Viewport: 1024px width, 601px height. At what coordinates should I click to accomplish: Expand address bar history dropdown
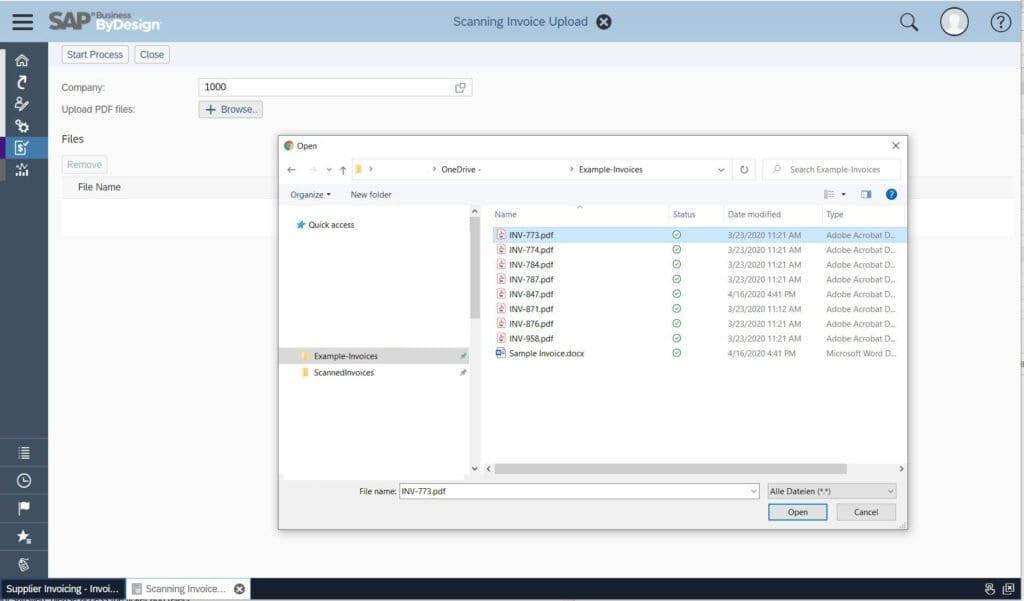pos(721,170)
